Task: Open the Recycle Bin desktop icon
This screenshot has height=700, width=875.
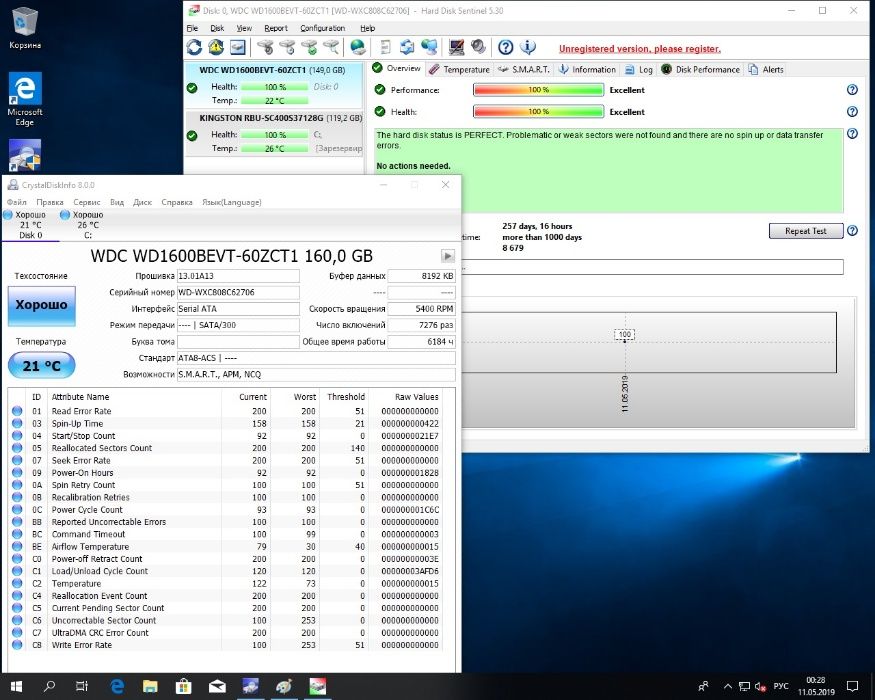Action: coord(25,28)
